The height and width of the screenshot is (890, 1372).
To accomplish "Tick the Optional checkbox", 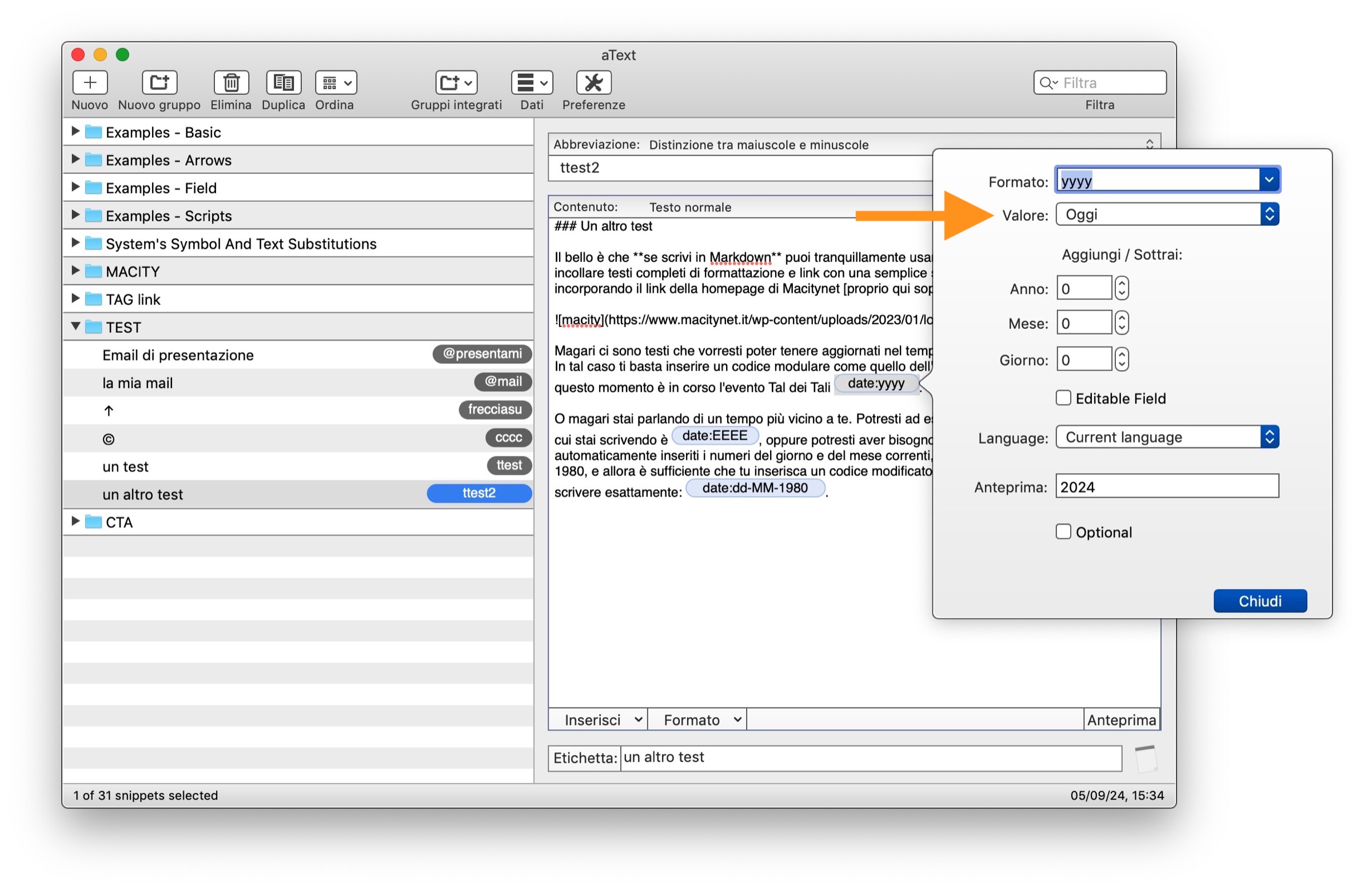I will click(x=1063, y=531).
